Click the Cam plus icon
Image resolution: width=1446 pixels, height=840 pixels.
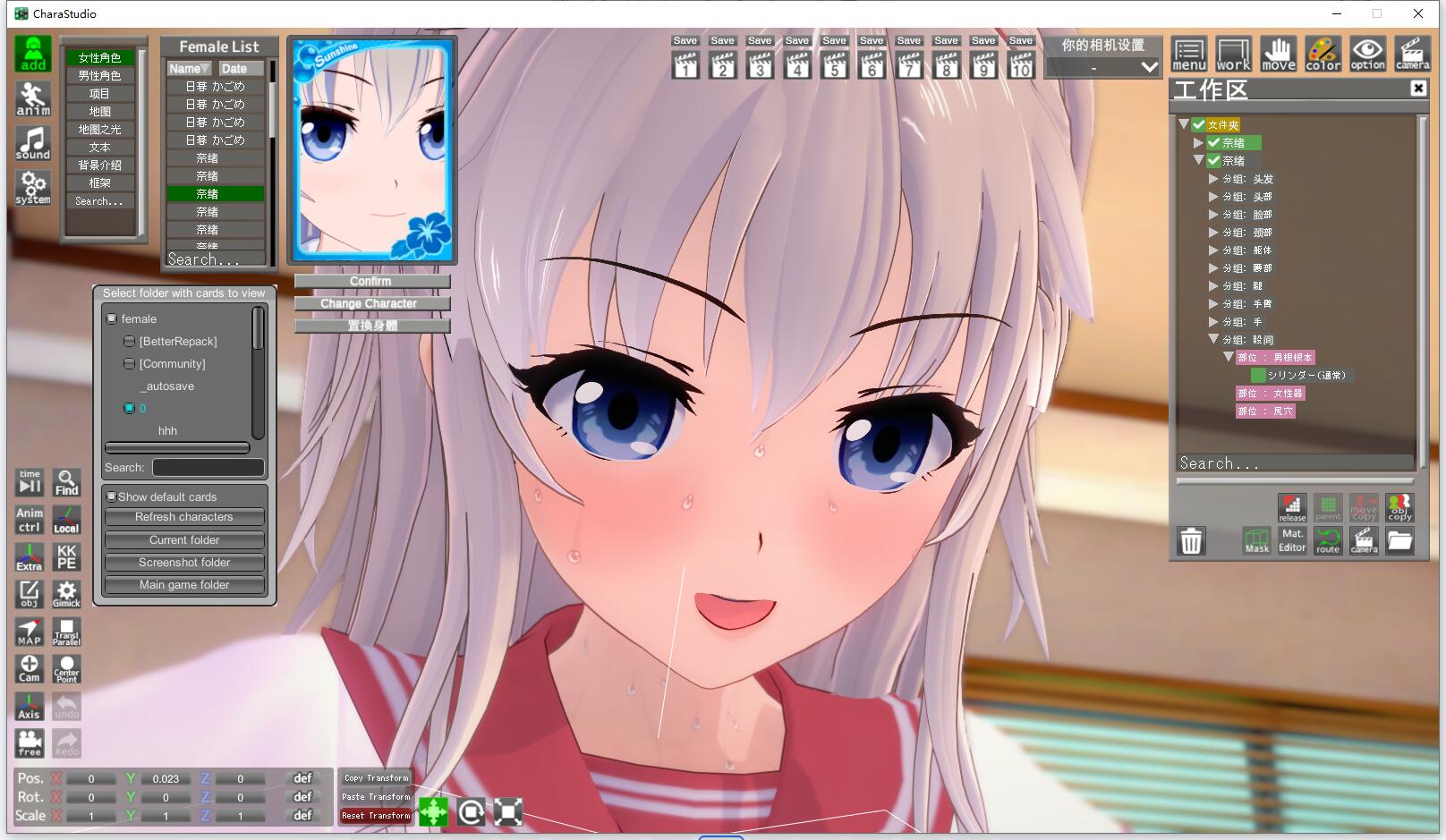(x=30, y=668)
